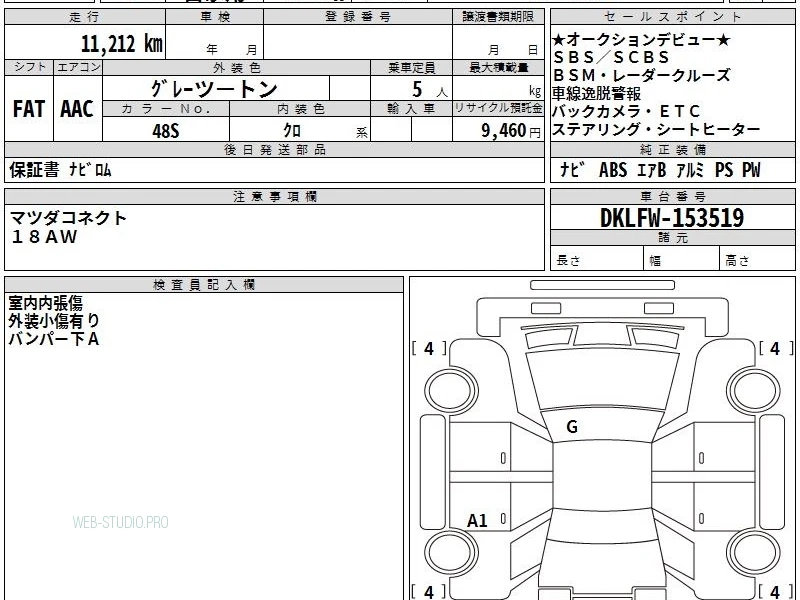Select the マツダコネクト note
This screenshot has height=600, width=800.
click(68, 218)
